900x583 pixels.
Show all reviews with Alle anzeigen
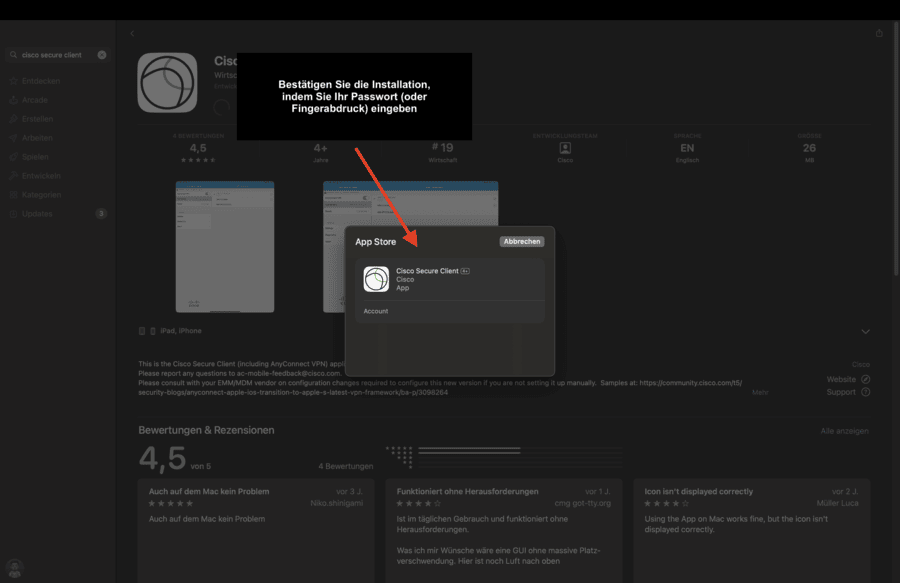(x=844, y=431)
